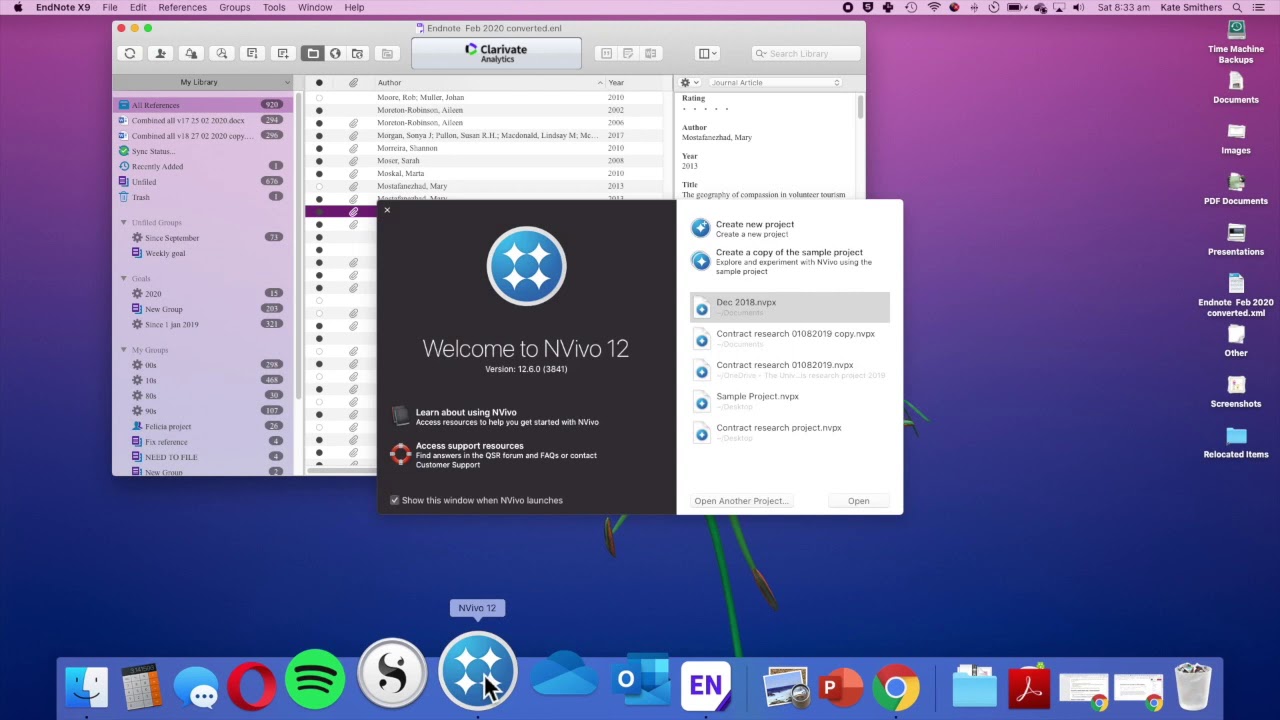The width and height of the screenshot is (1280, 720).
Task: Select Integrated Library and Online Search mode icon
Action: 357,53
